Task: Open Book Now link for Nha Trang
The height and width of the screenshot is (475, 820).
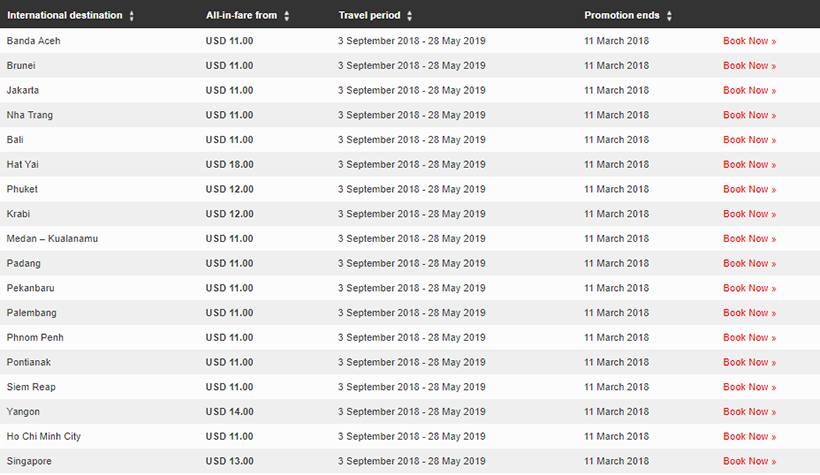Action: click(x=749, y=115)
